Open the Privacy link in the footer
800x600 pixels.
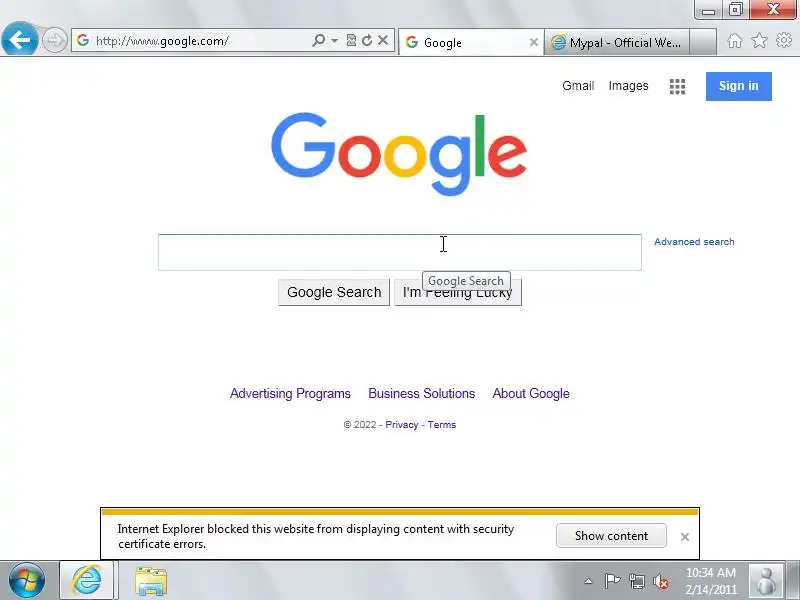pos(402,424)
